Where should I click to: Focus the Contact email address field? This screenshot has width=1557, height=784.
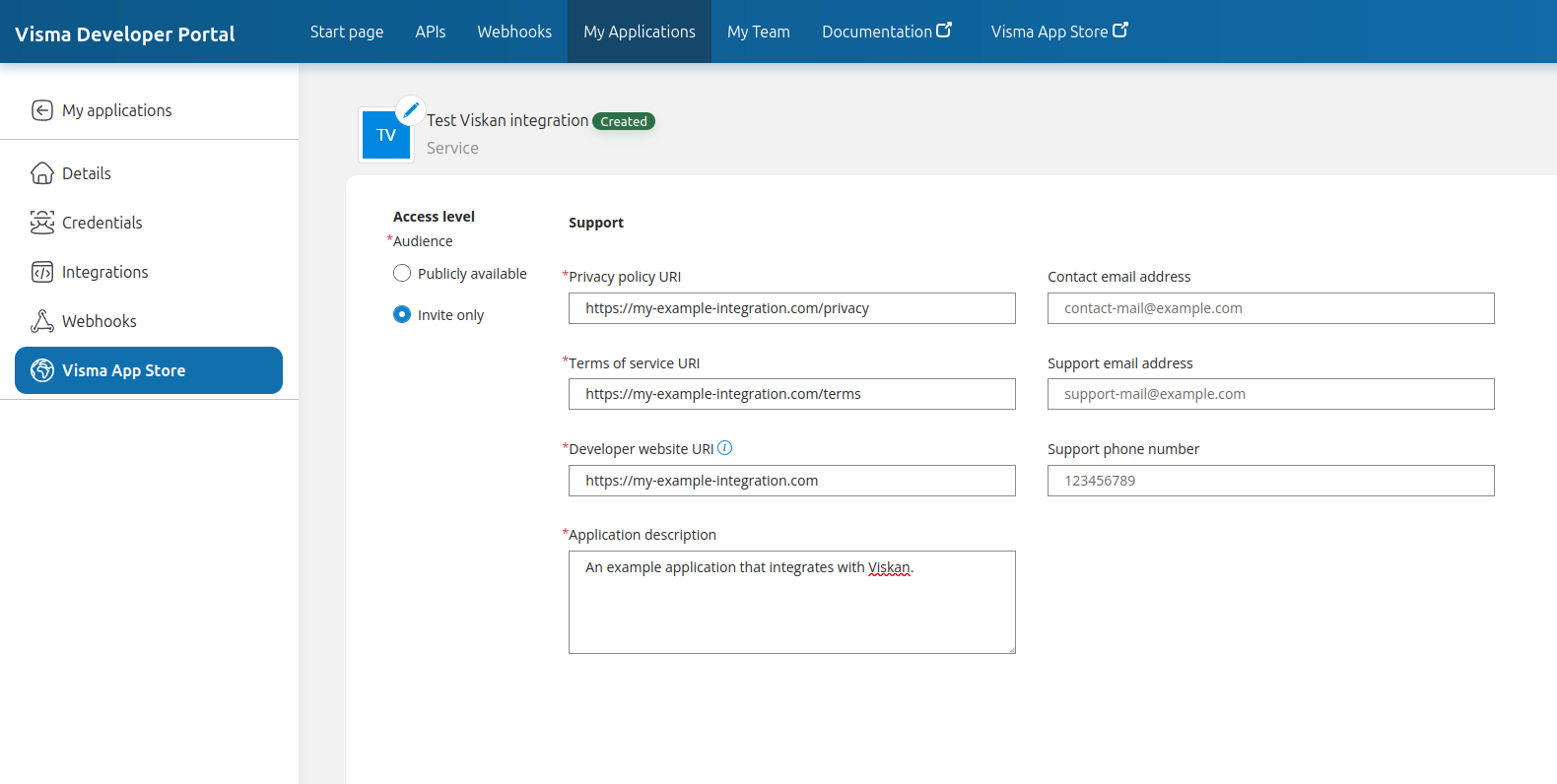coord(1270,308)
